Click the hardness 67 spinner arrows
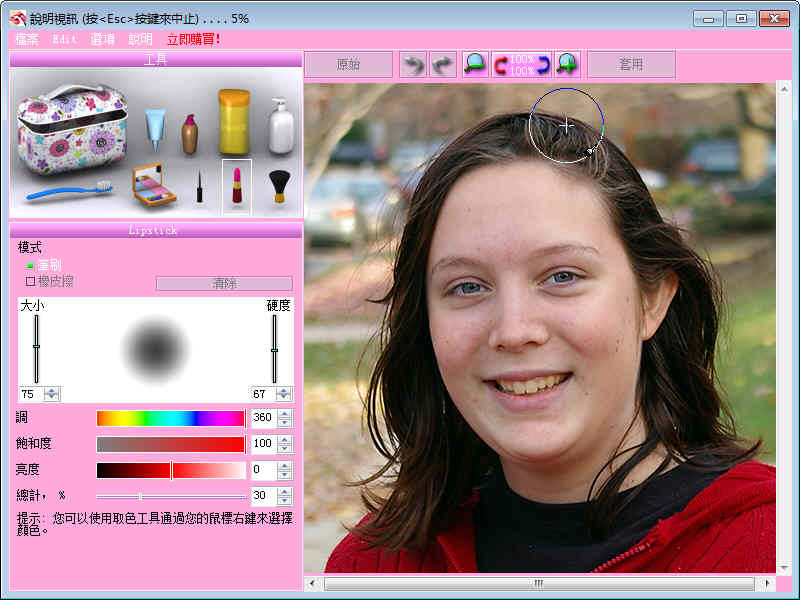 284,394
